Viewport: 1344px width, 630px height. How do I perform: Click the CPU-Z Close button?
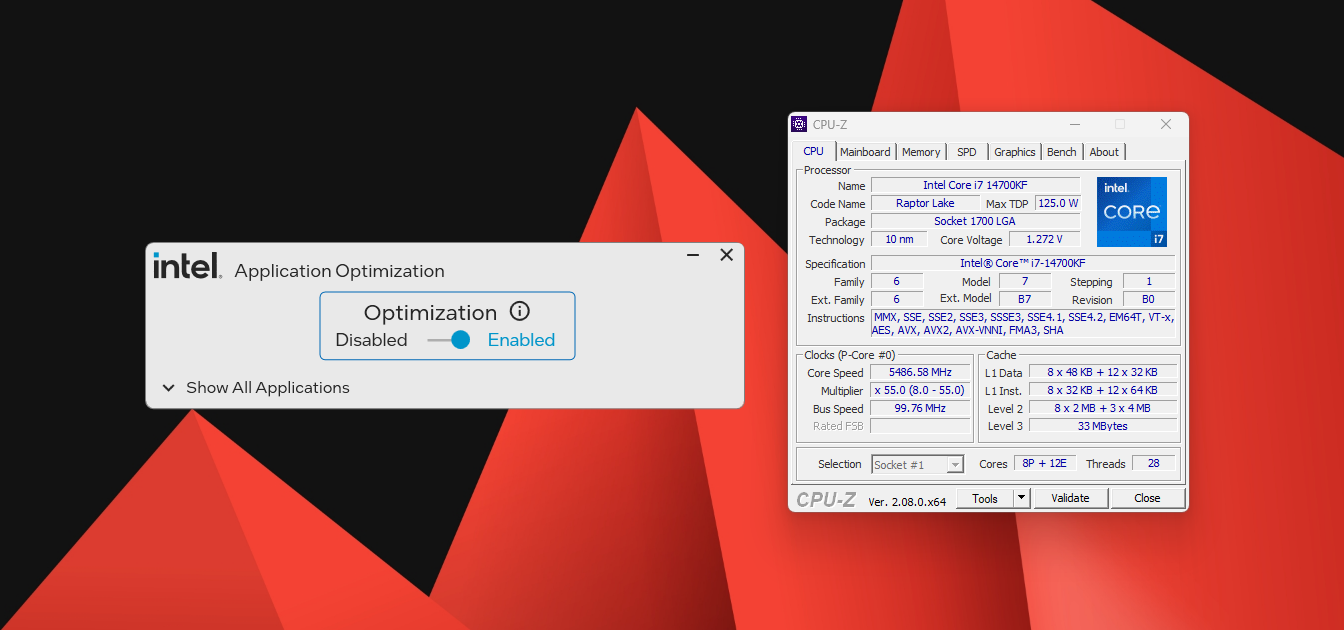pos(1147,498)
